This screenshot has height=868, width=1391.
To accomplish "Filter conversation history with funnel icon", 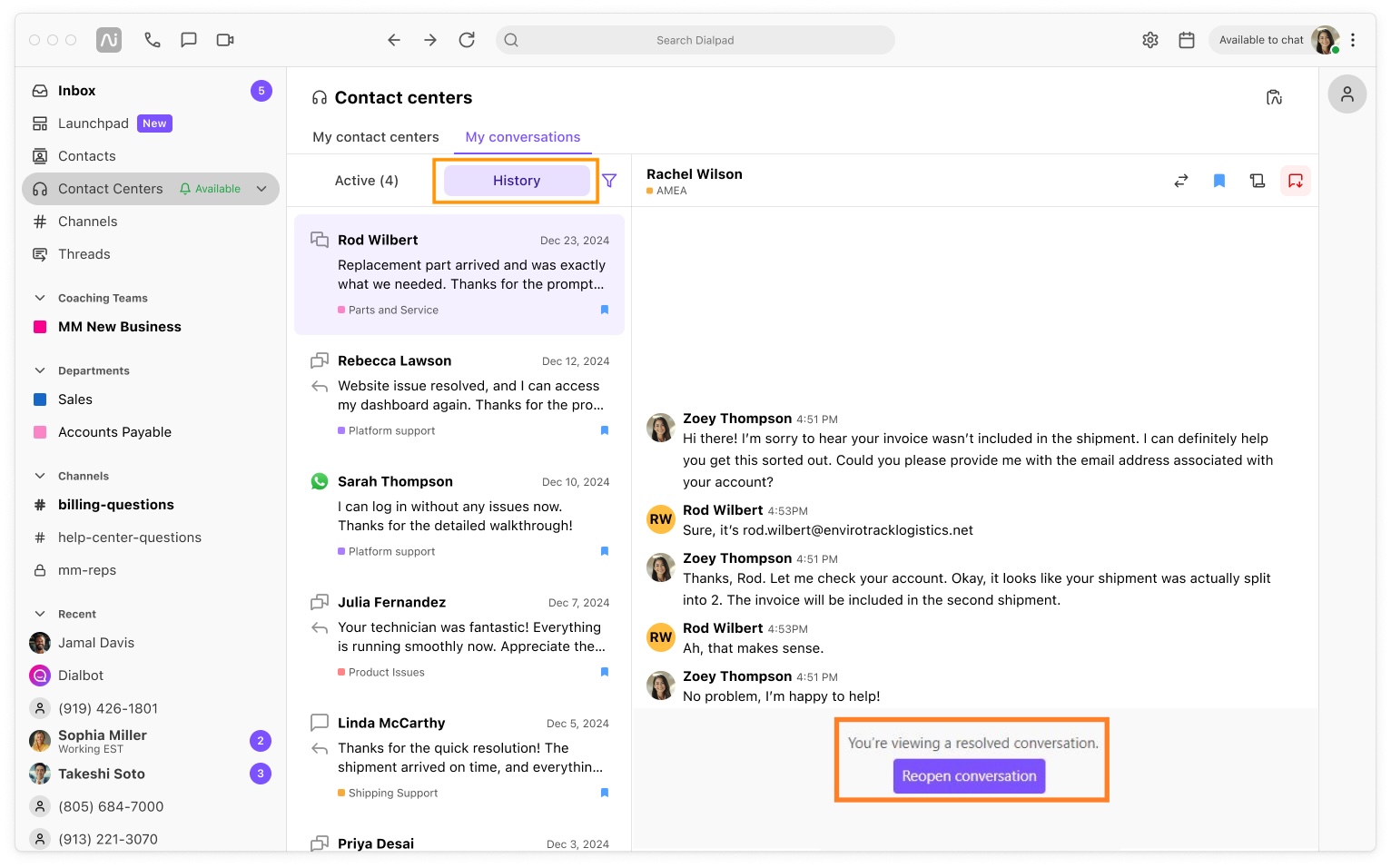I will [609, 181].
